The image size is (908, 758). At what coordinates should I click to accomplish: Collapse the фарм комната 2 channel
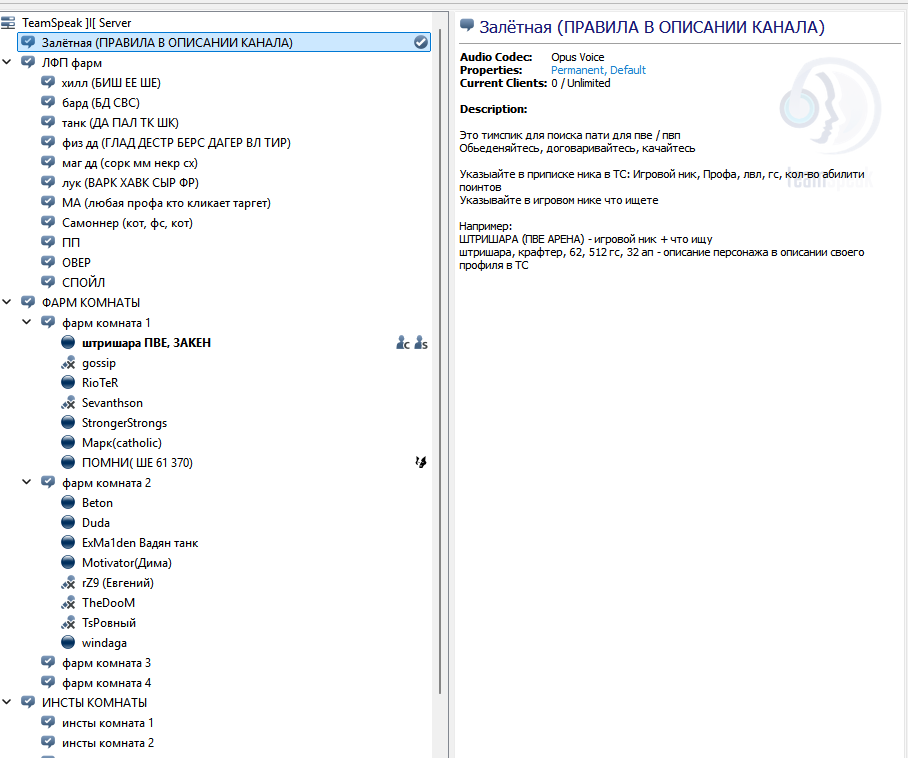click(27, 482)
